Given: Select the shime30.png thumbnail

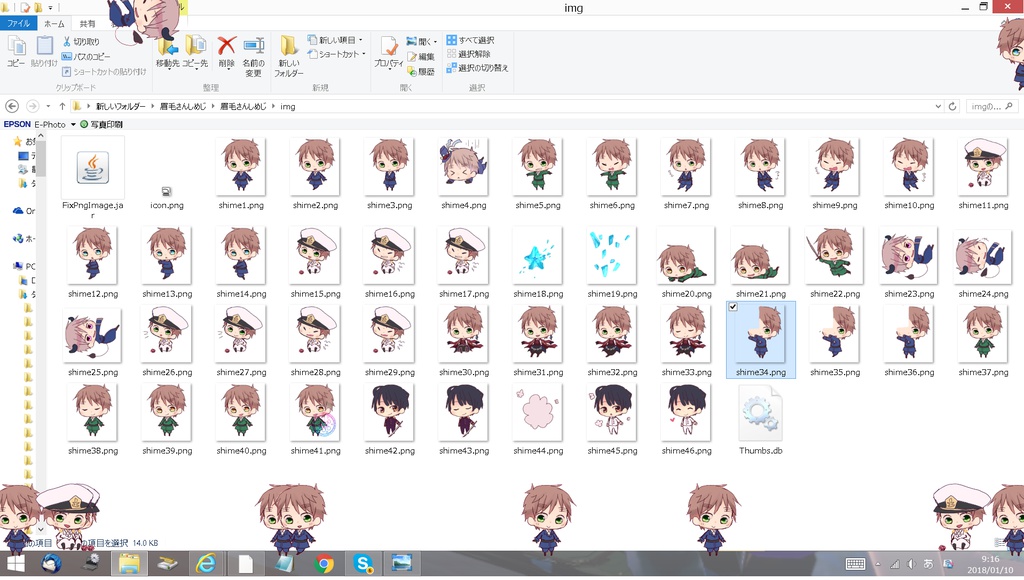Looking at the screenshot, I should (464, 334).
